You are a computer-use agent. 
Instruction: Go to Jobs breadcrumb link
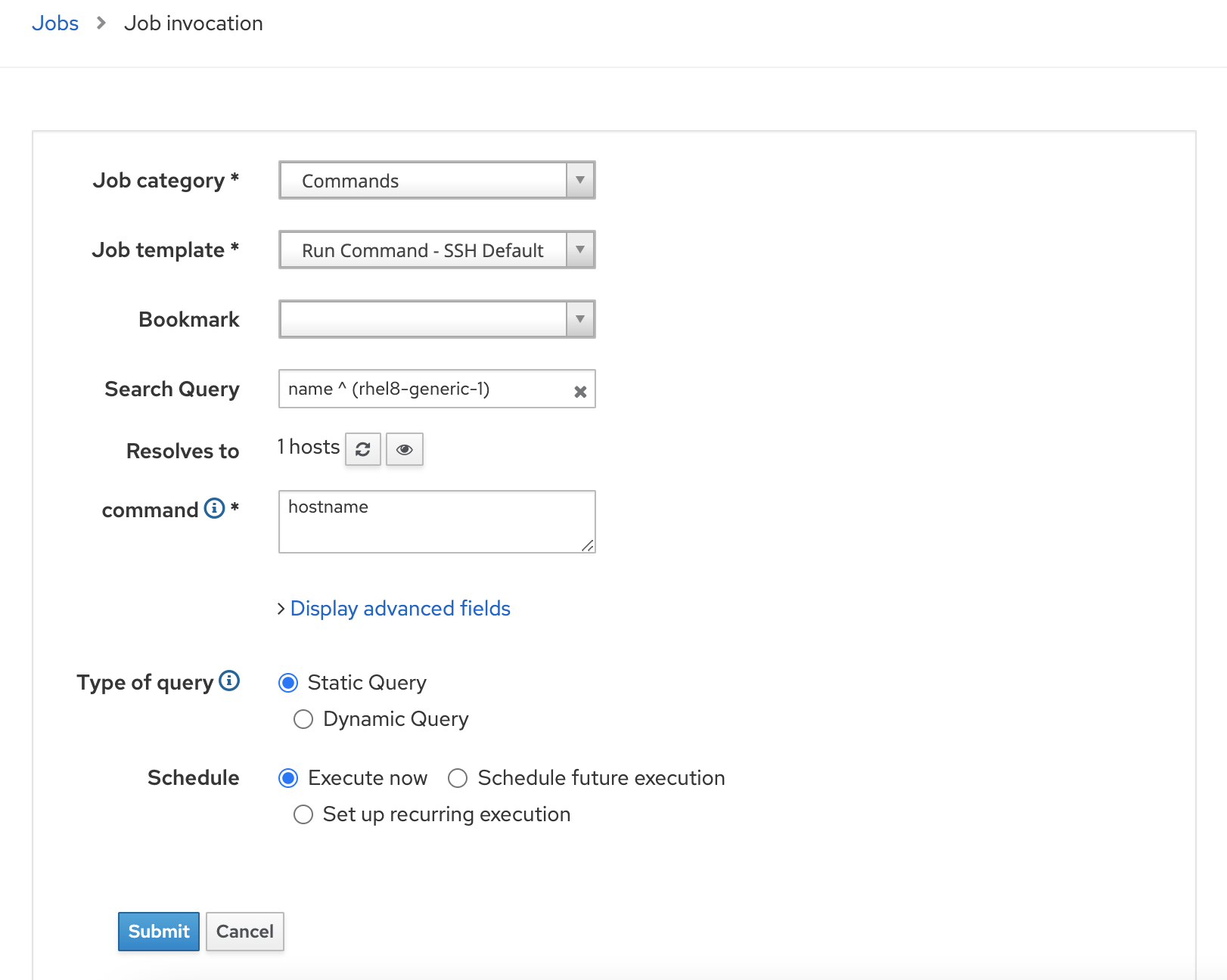[55, 23]
